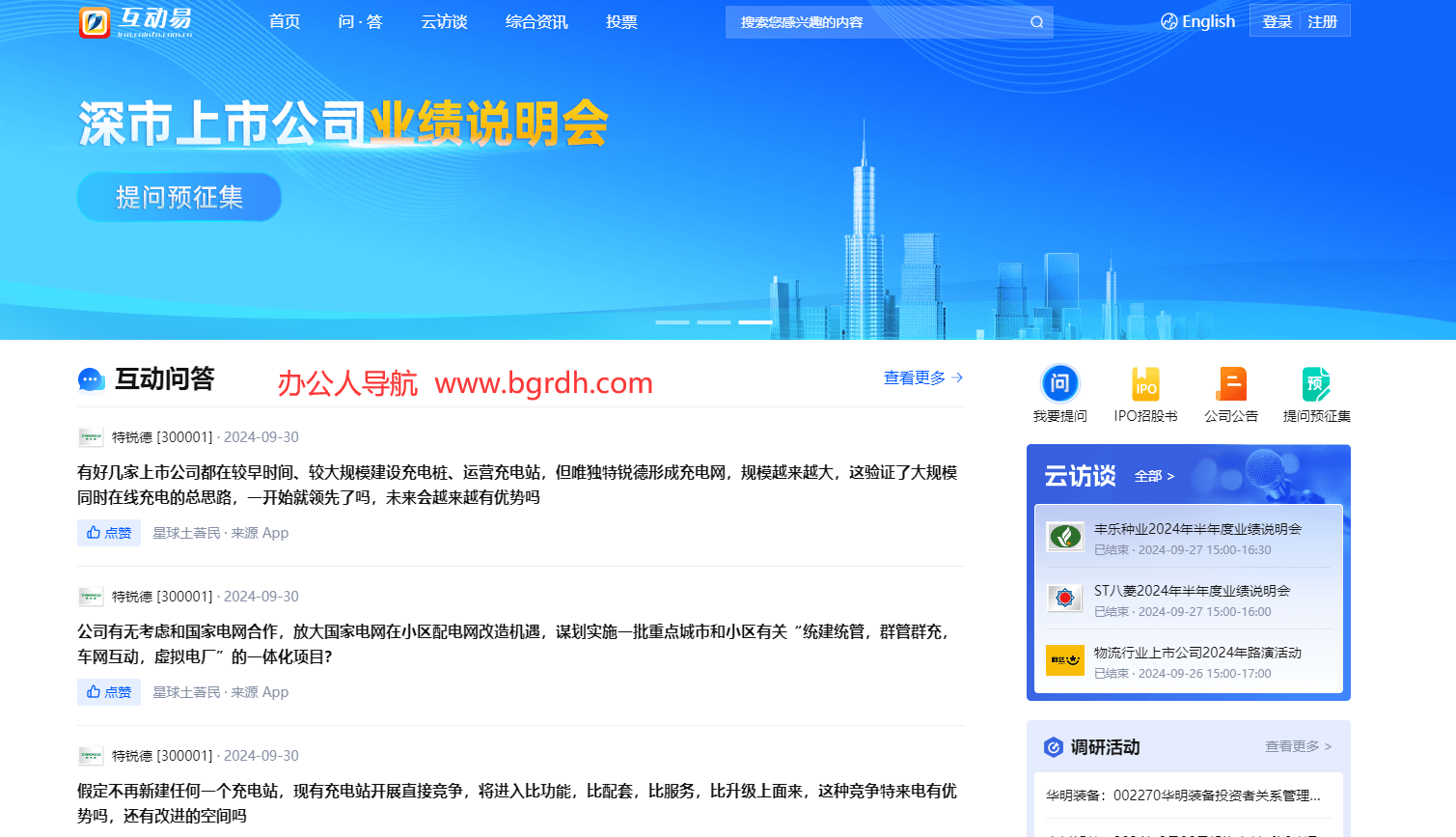Image resolution: width=1456 pixels, height=837 pixels.
Task: Click the 登录 login button
Action: [x=1277, y=21]
